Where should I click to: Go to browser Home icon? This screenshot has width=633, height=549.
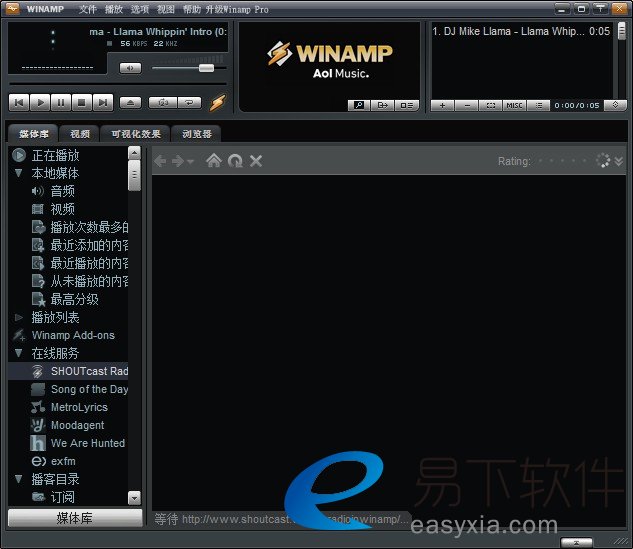pos(214,161)
